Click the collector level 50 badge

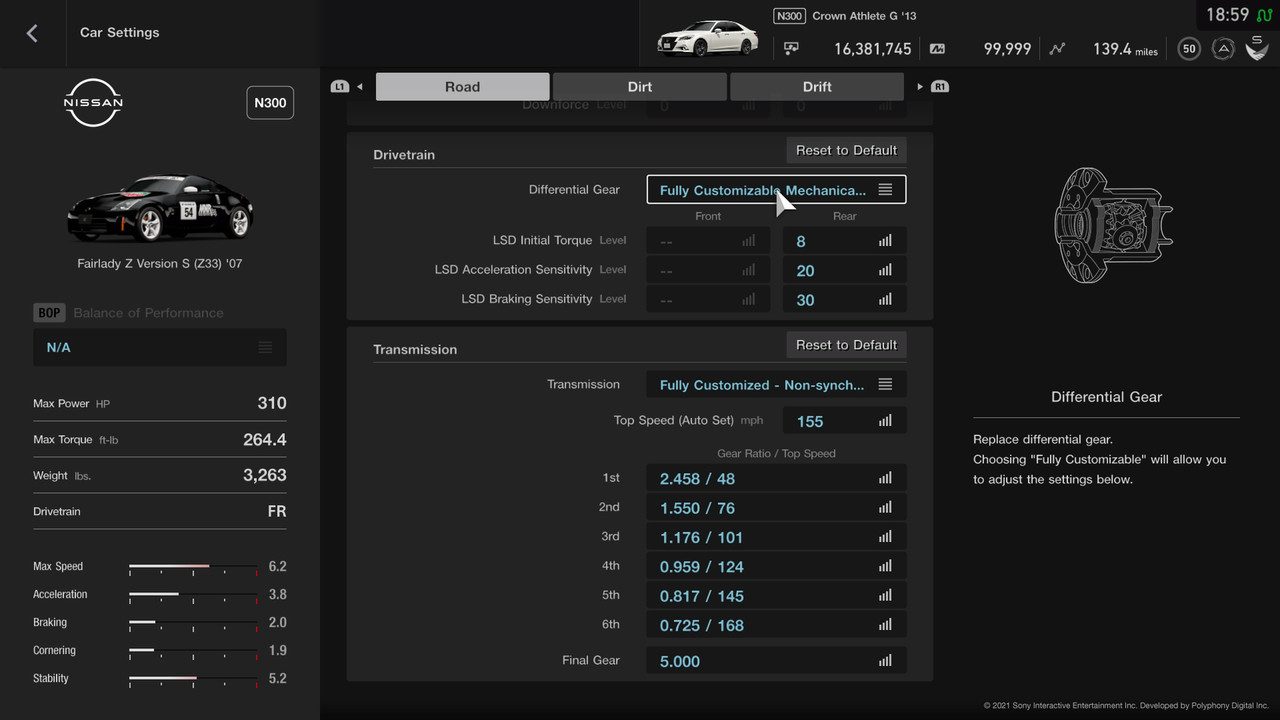1189,48
